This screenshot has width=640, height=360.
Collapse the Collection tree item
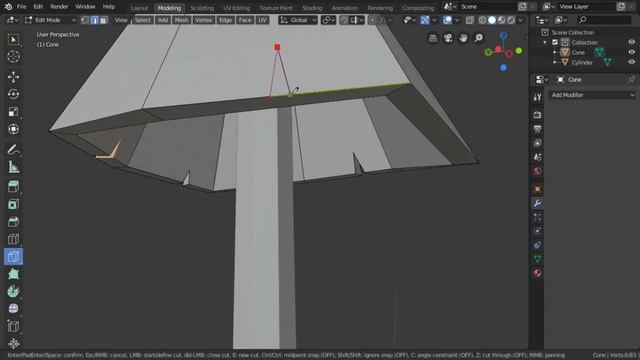tap(545, 42)
